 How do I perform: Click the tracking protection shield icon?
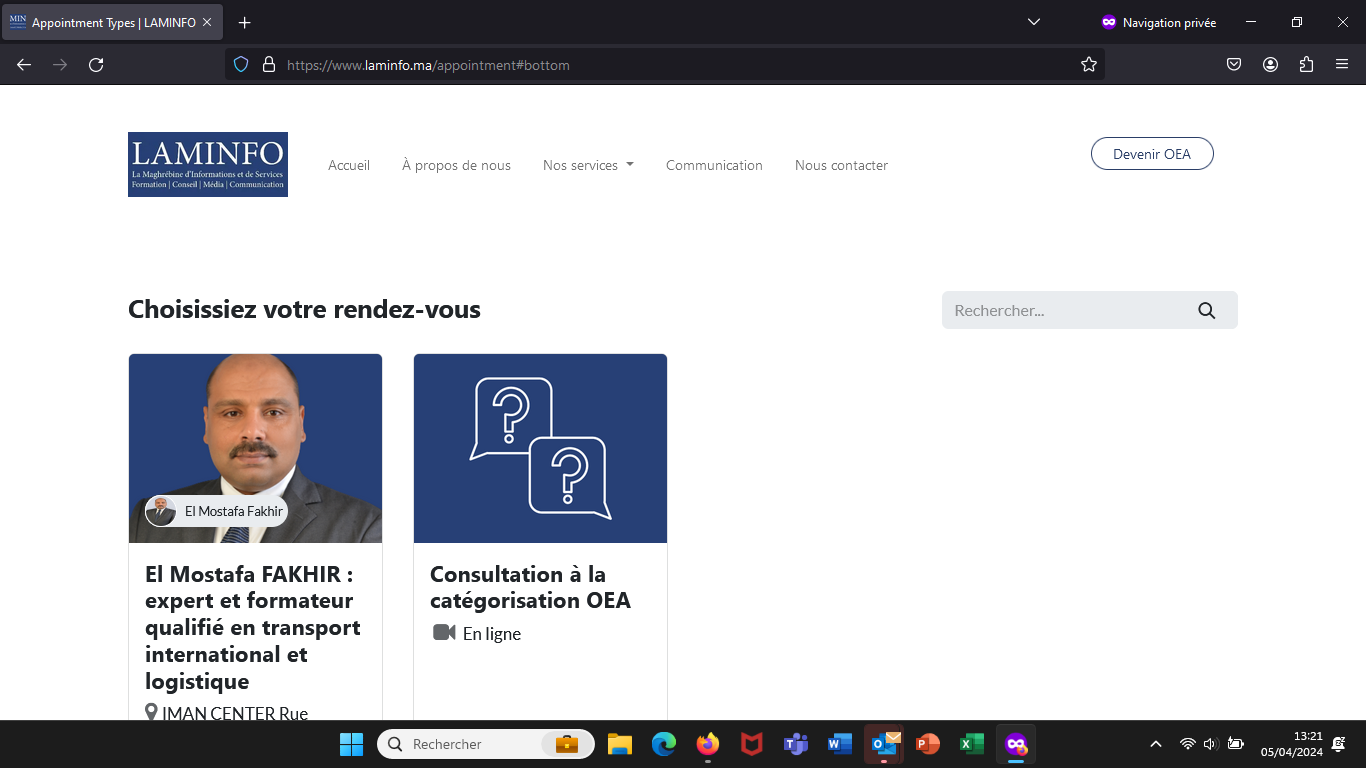tap(241, 65)
